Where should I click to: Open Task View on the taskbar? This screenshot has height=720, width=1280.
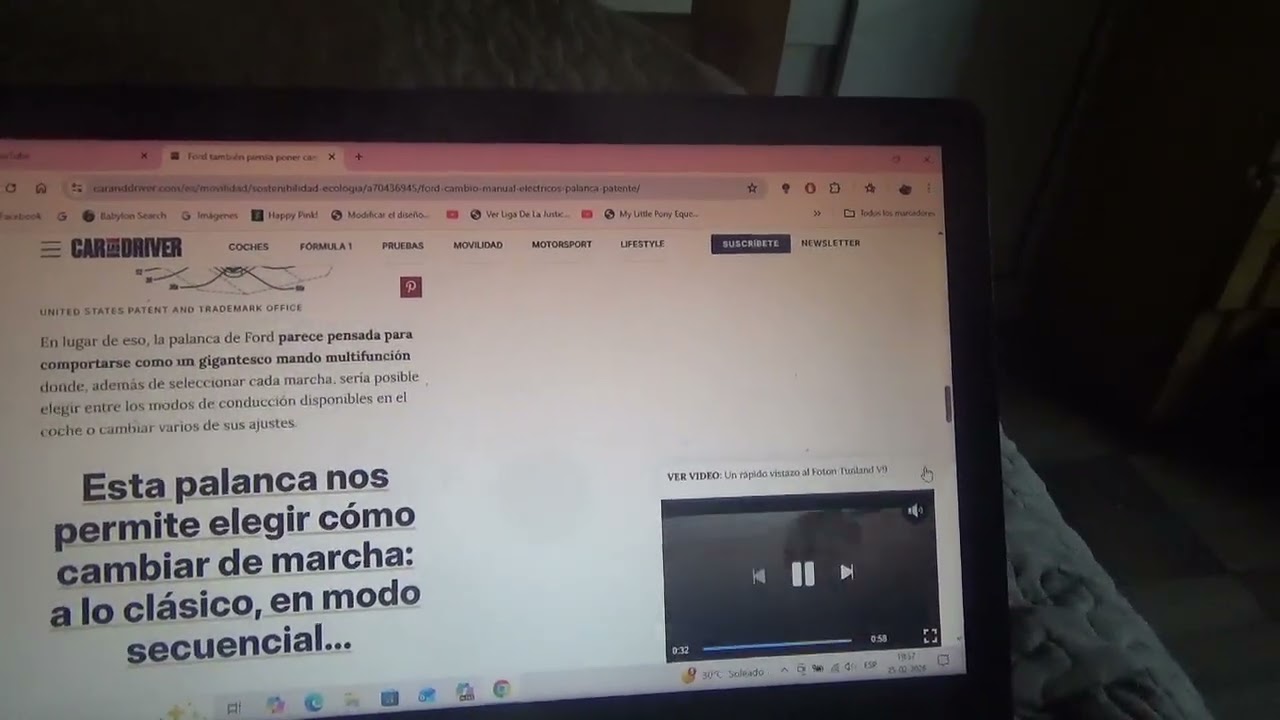[234, 708]
